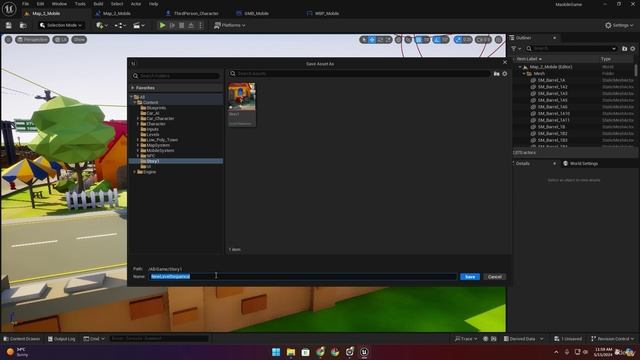
Task: Open the Window menu
Action: [59, 4]
